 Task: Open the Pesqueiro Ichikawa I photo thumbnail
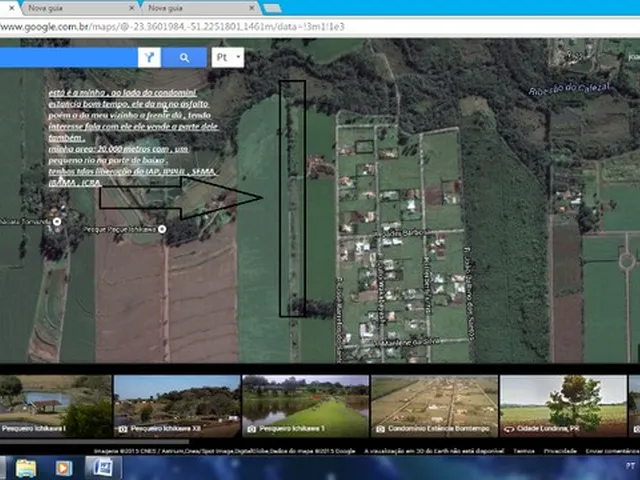[x=56, y=406]
